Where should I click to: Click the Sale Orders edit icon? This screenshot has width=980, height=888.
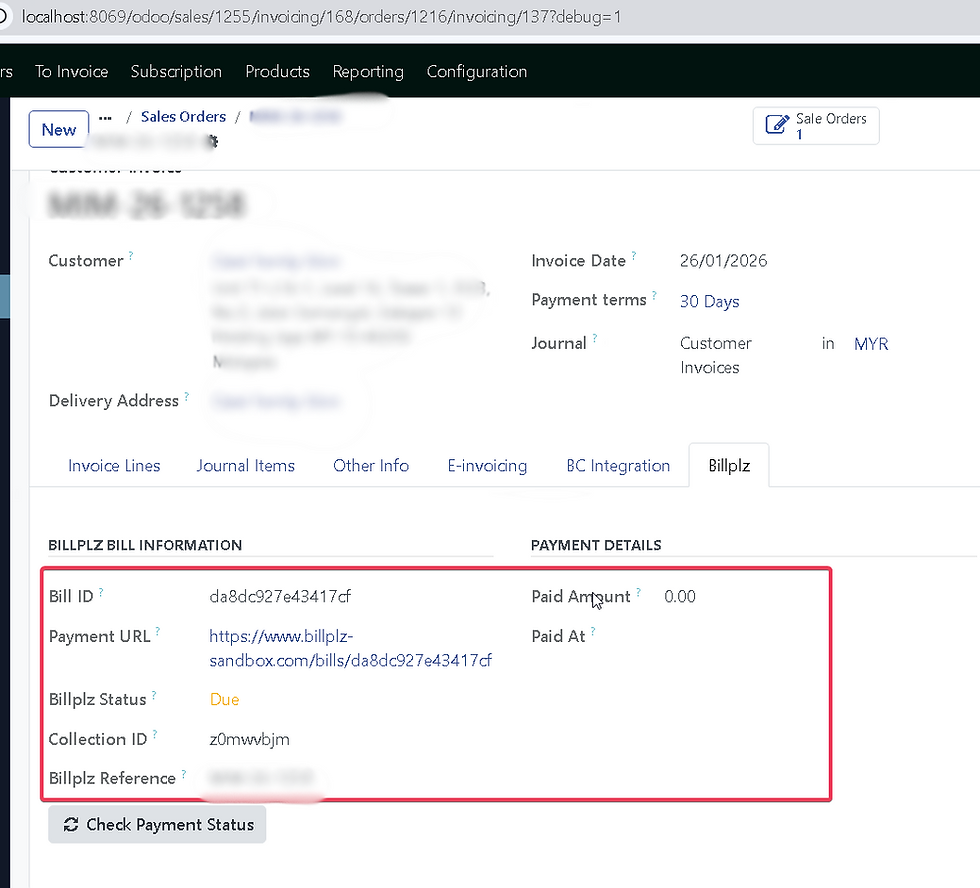[x=777, y=124]
